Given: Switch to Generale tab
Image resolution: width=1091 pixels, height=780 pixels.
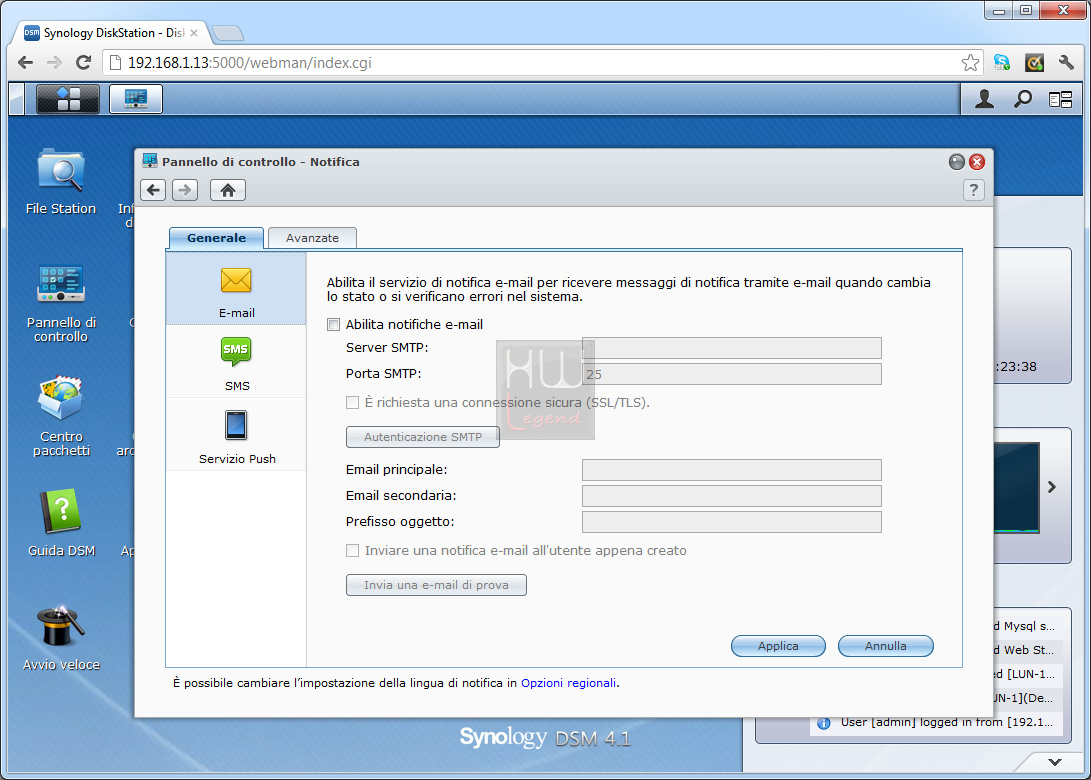Looking at the screenshot, I should tap(216, 238).
